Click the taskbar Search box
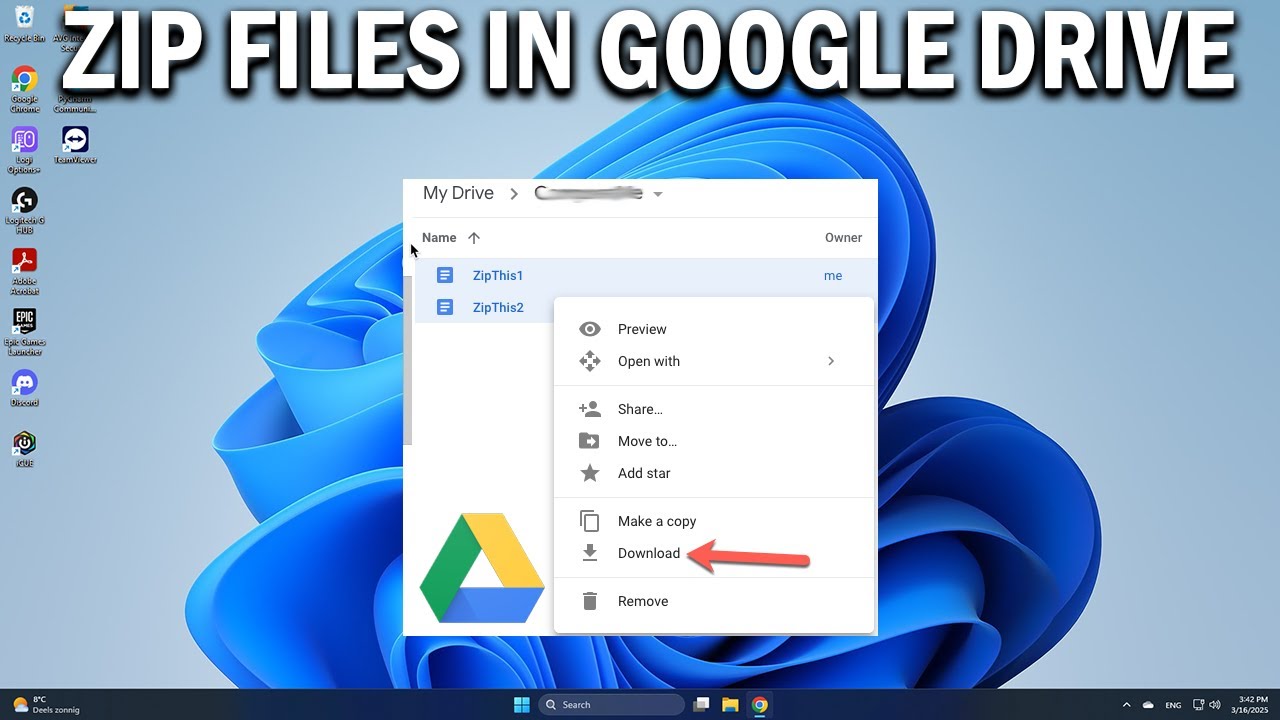 [x=612, y=705]
